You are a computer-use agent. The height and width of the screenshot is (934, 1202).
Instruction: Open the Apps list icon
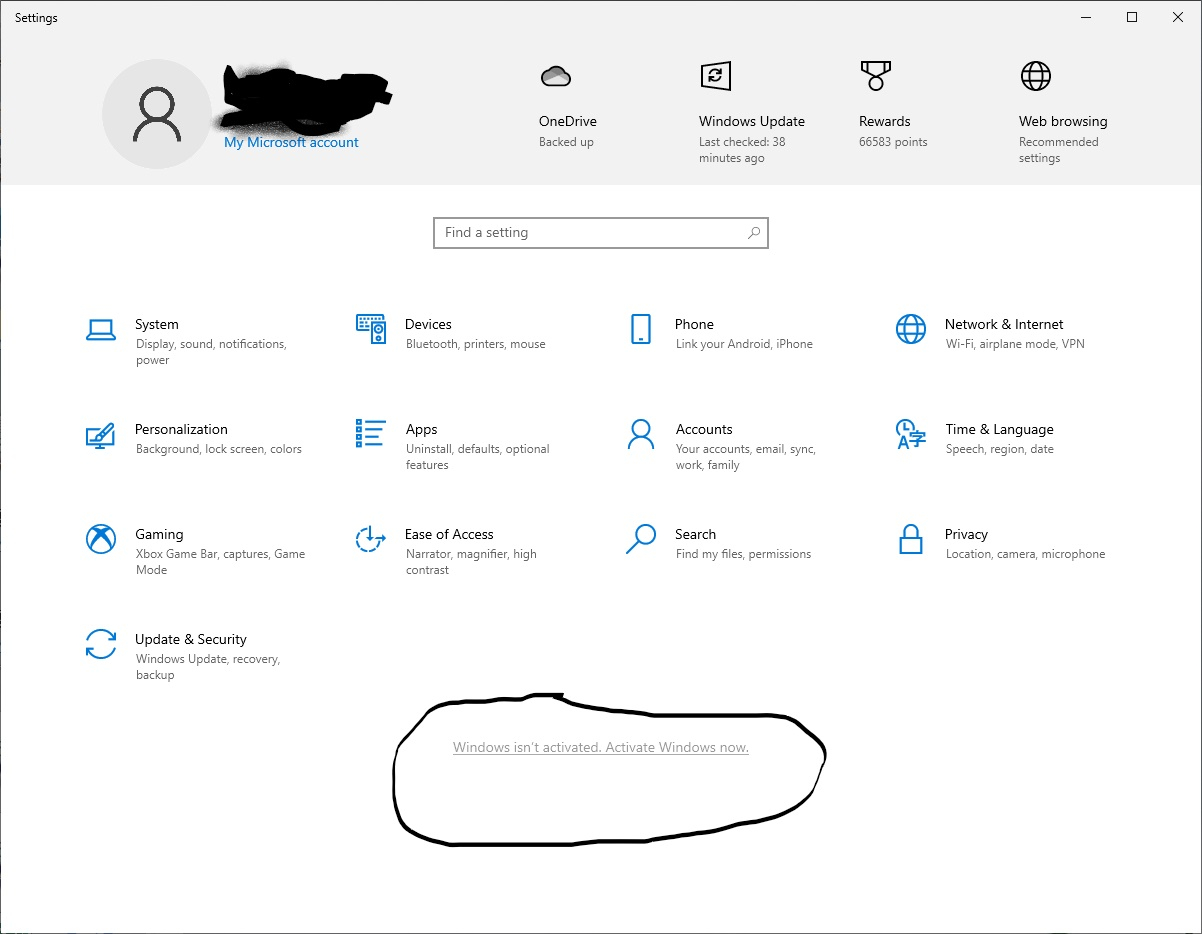coord(371,433)
